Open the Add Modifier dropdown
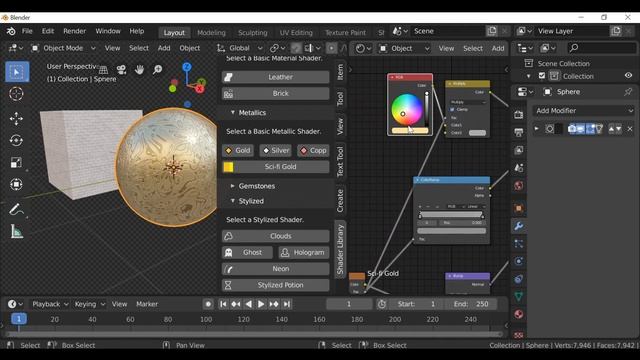The width and height of the screenshot is (640, 360). tap(584, 111)
